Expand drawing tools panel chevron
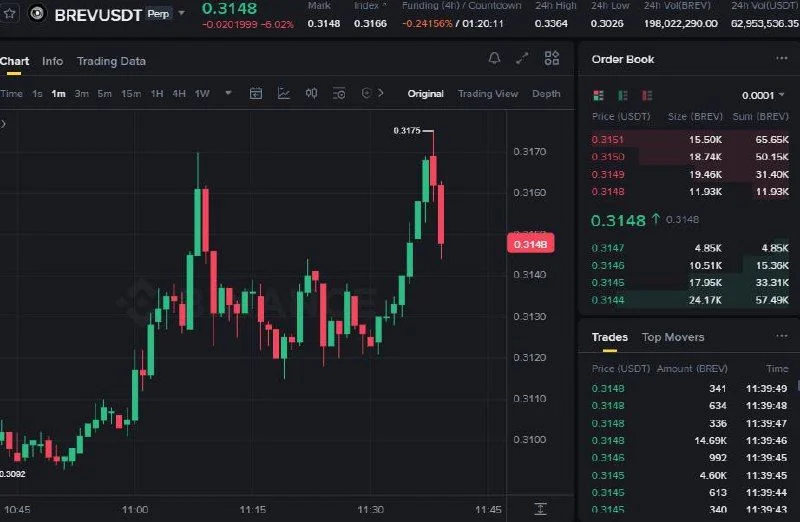The width and height of the screenshot is (800, 522). tap(3, 124)
